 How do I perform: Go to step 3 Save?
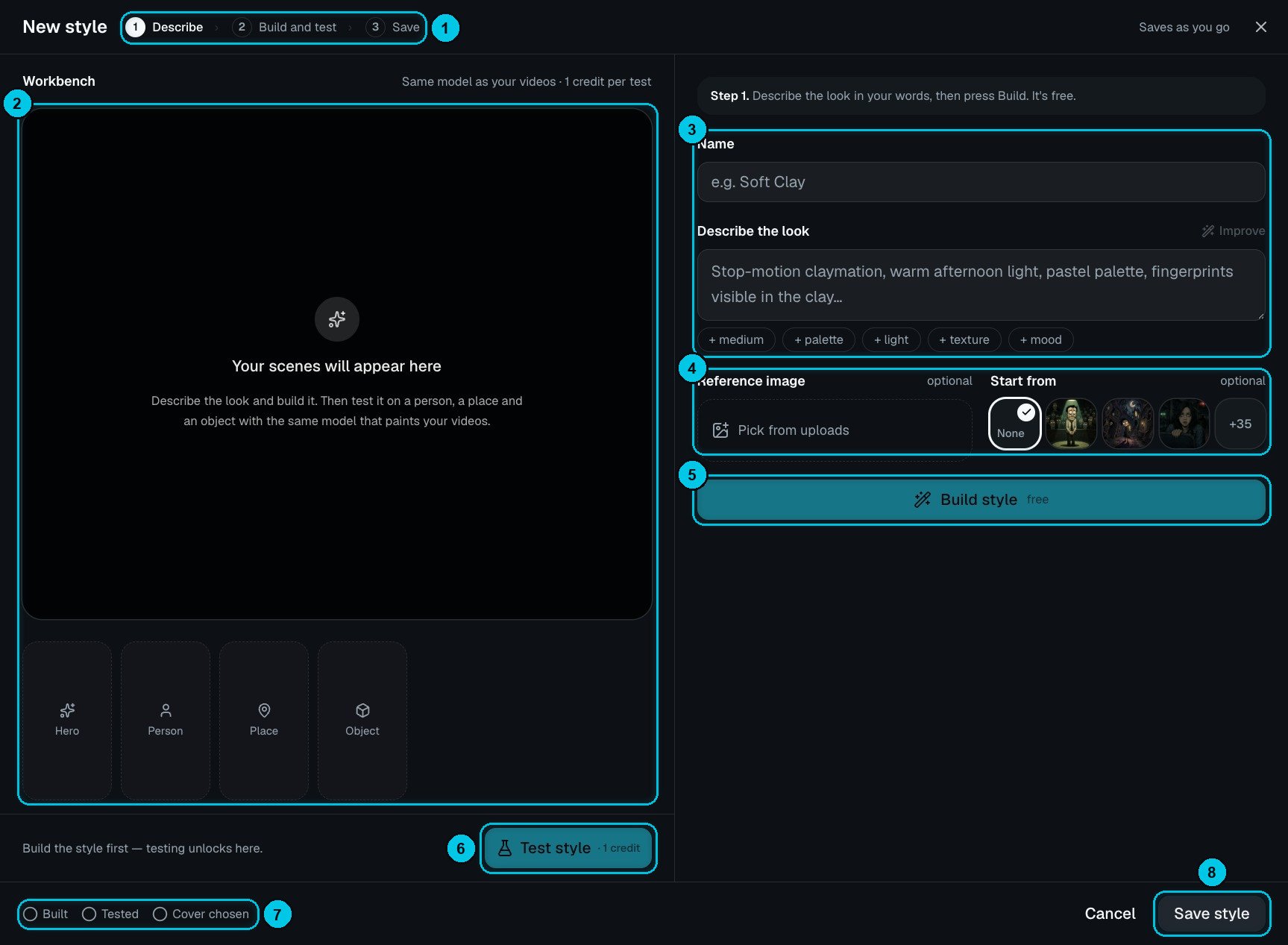pyautogui.click(x=393, y=27)
